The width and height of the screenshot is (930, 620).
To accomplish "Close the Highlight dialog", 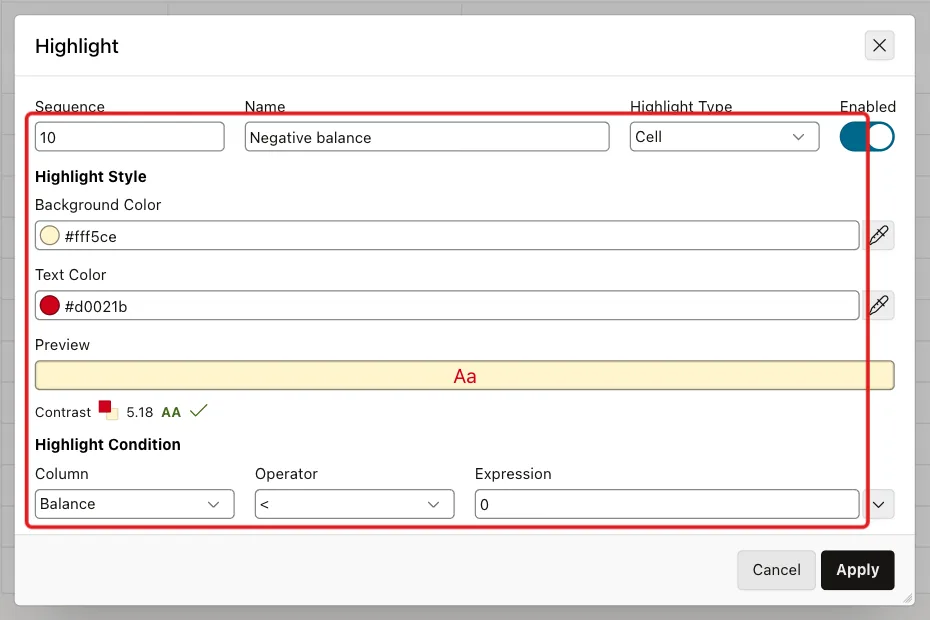I will 879,45.
